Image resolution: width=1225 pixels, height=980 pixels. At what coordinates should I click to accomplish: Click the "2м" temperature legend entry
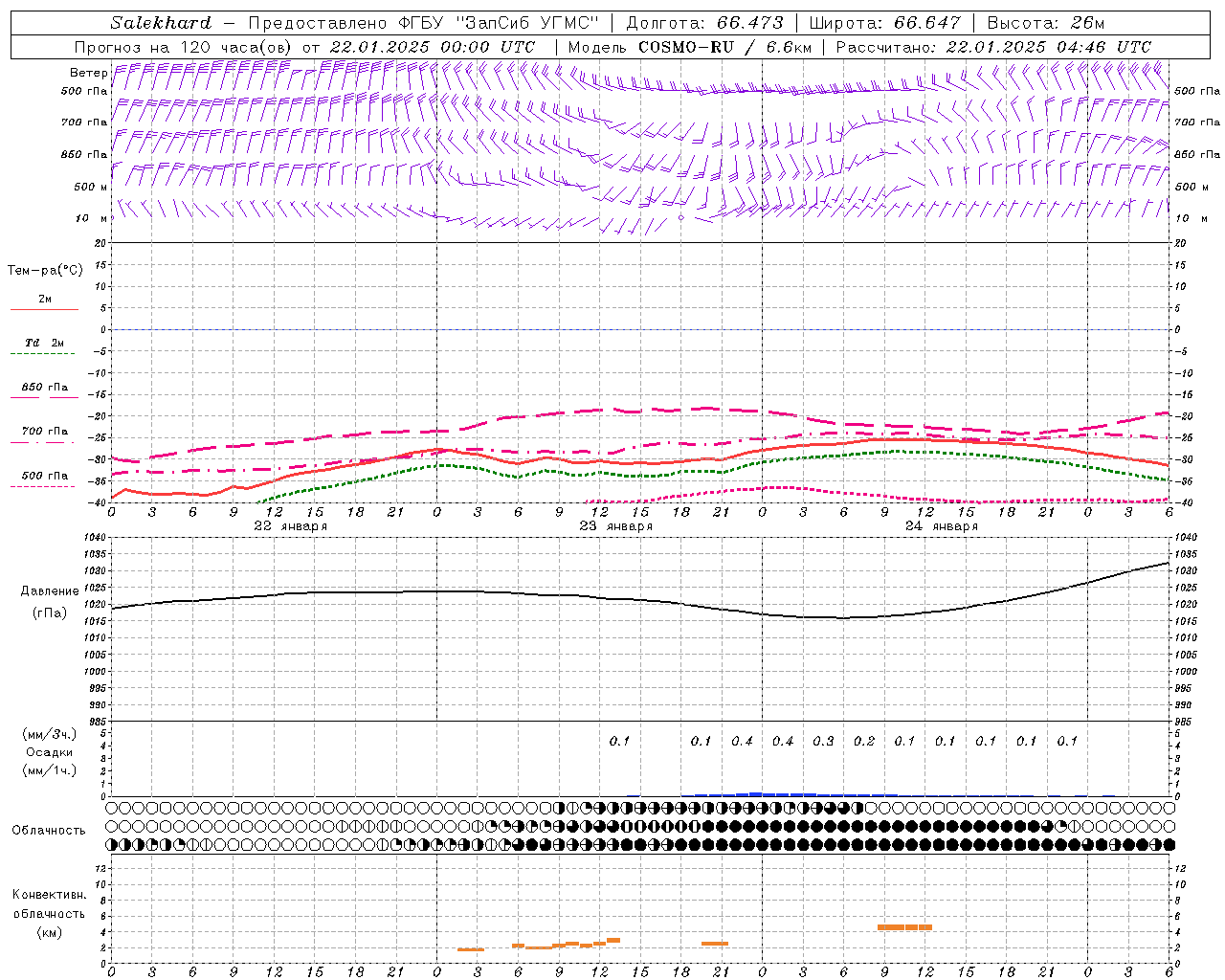click(45, 300)
